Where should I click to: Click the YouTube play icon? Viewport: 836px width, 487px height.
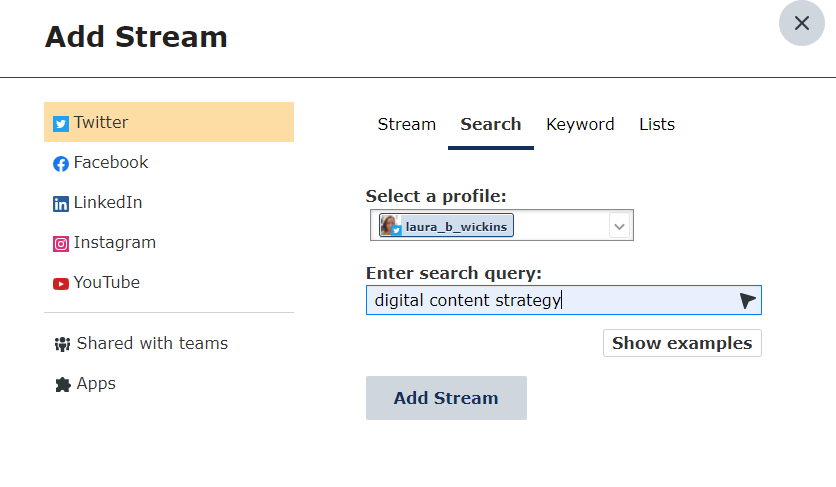click(61, 284)
